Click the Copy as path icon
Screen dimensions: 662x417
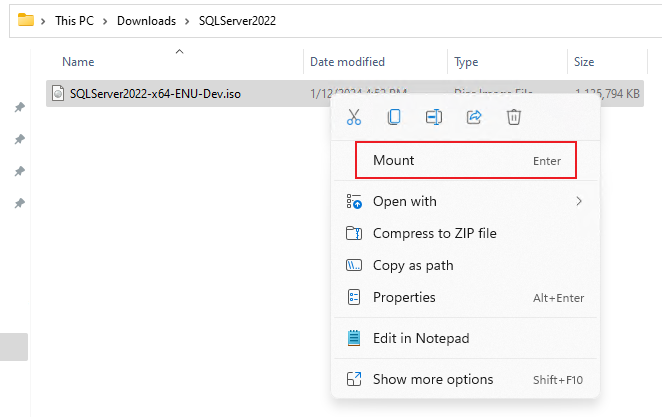point(354,265)
